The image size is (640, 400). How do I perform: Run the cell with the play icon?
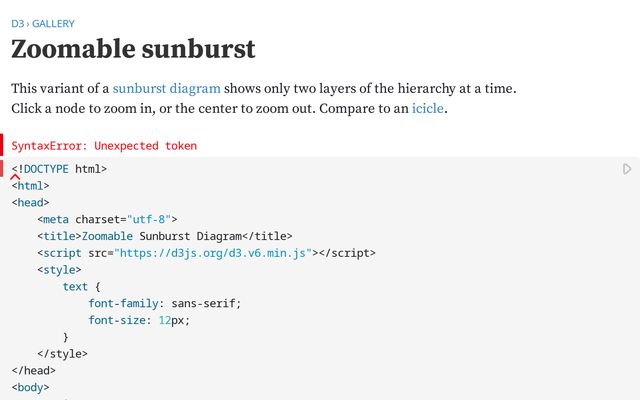point(627,170)
